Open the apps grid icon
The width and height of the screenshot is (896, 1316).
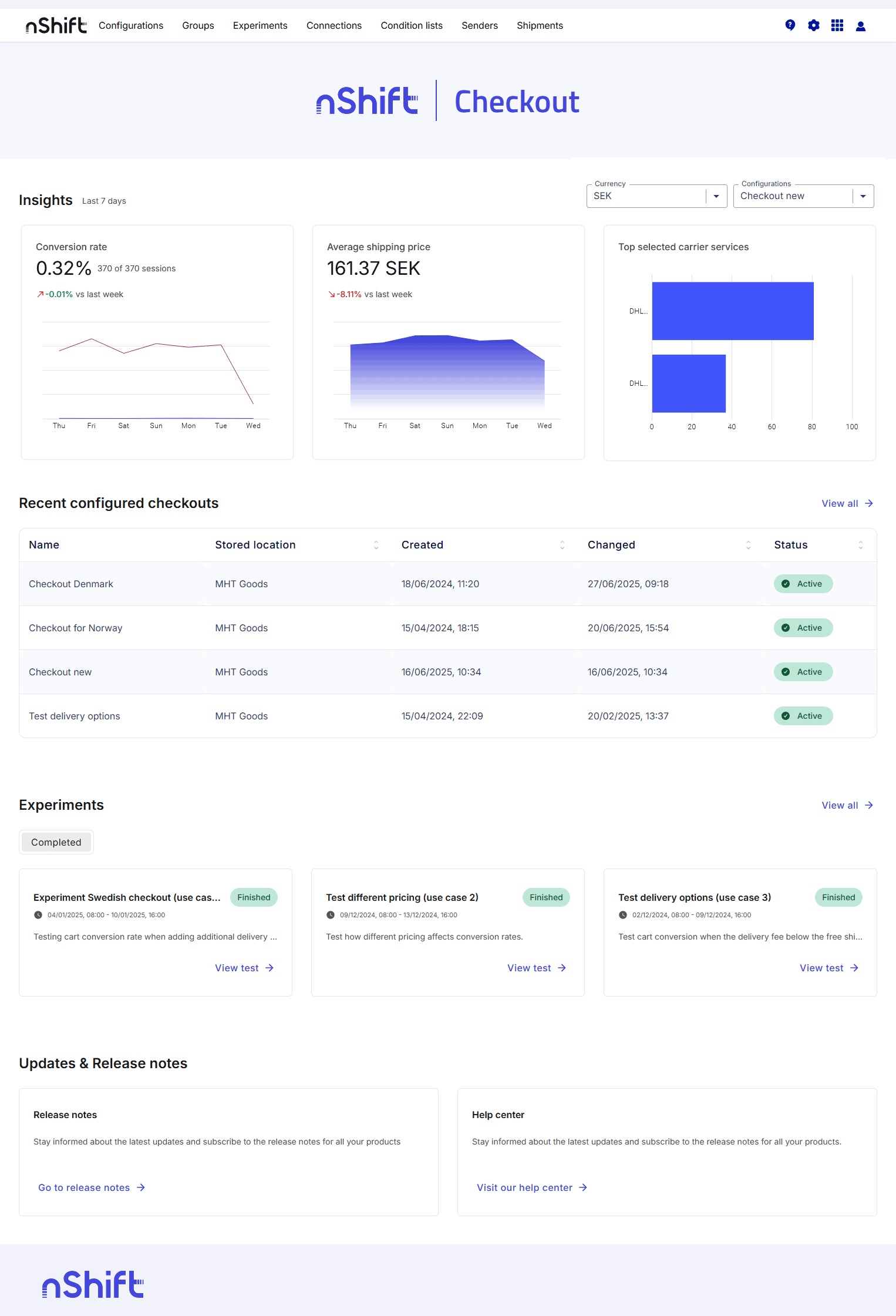[x=837, y=25]
